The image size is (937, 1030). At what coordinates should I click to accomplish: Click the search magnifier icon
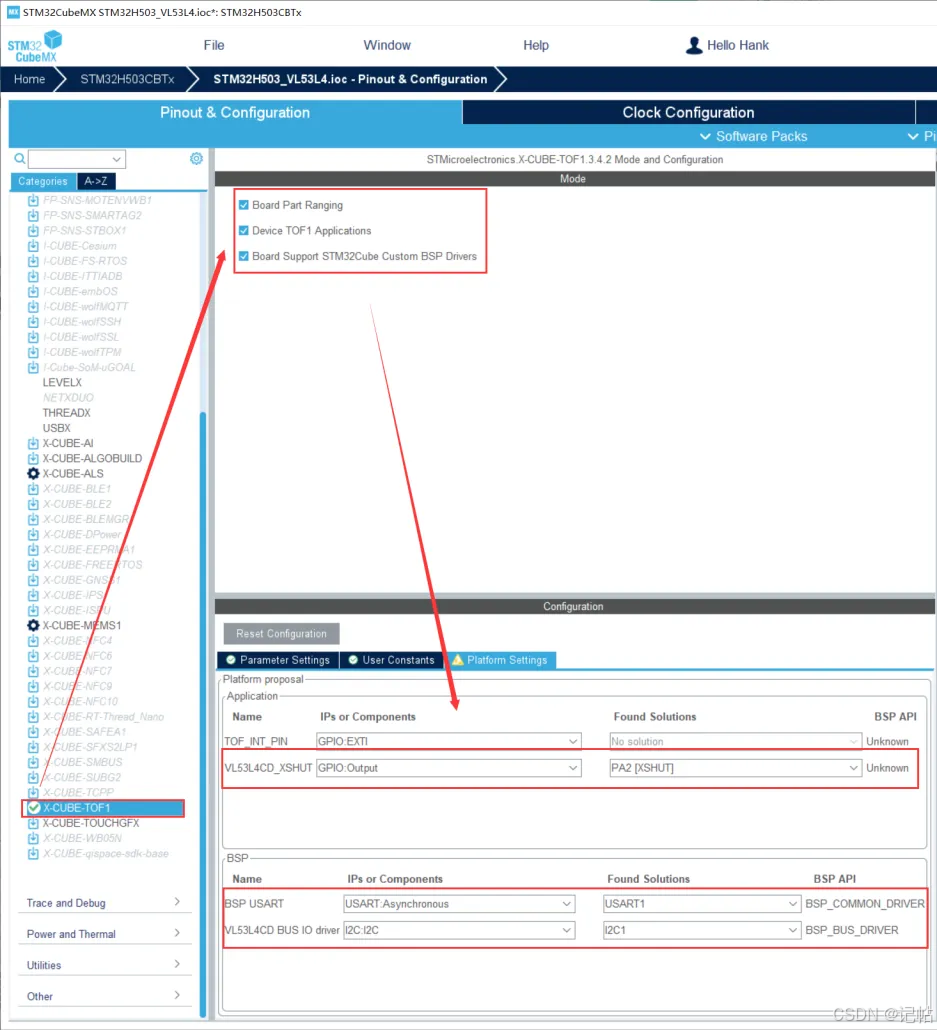coord(20,158)
